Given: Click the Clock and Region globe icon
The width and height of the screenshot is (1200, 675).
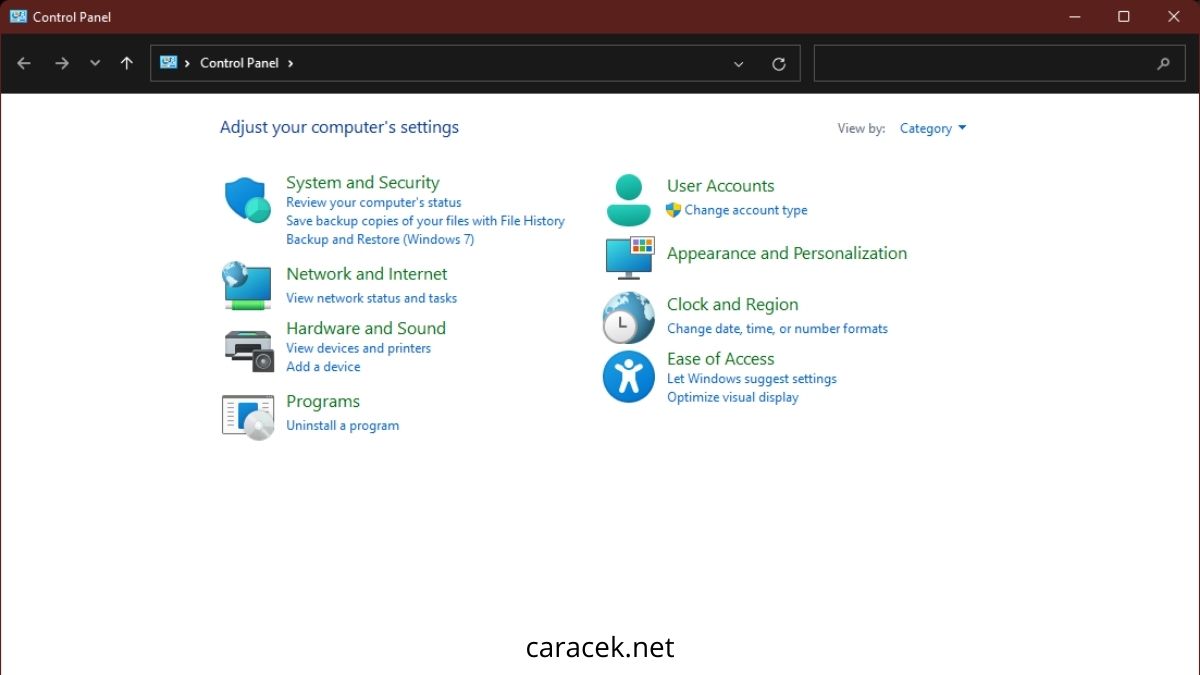Looking at the screenshot, I should pos(629,318).
